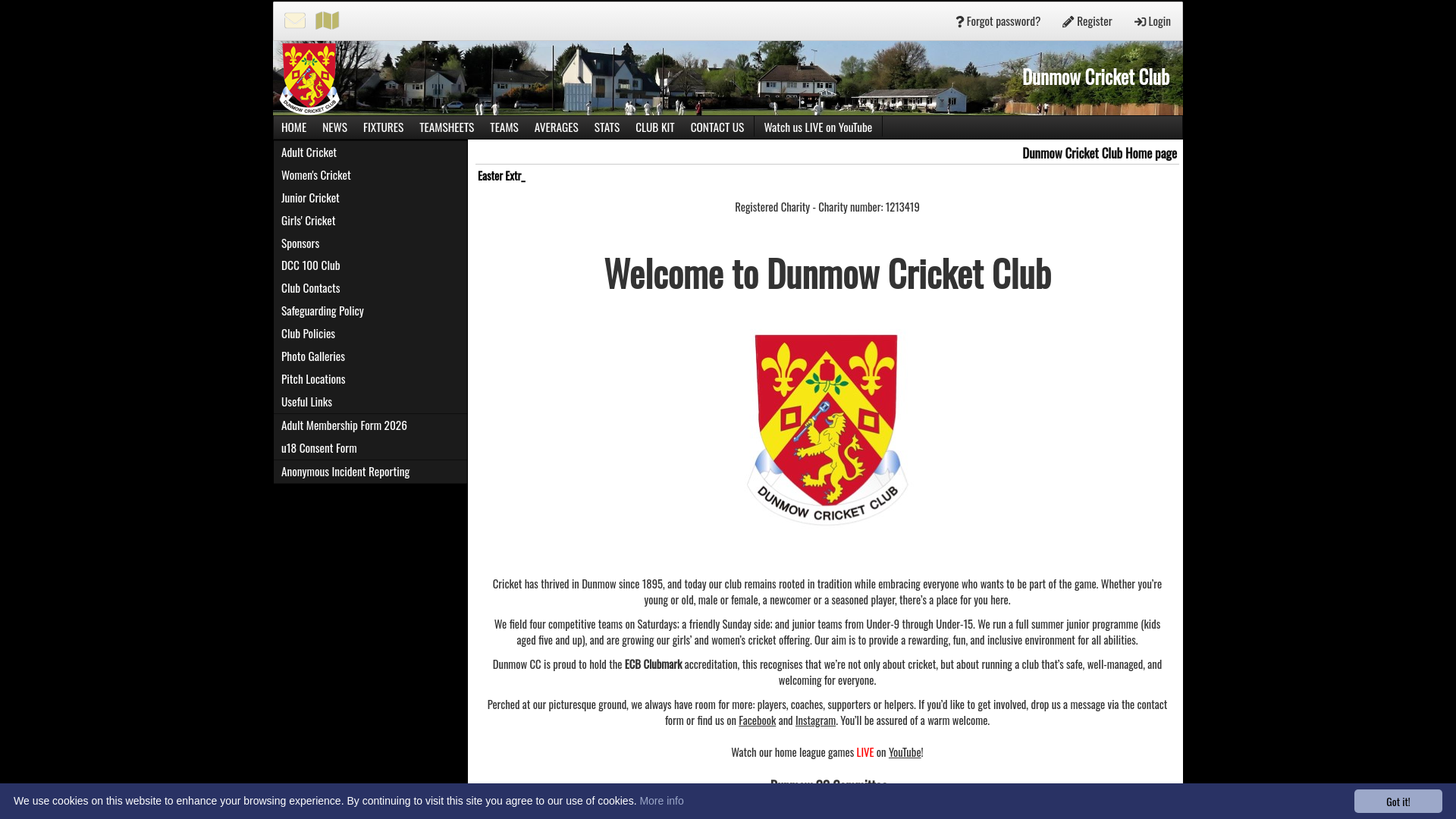Open STATS menu item
This screenshot has height=819, width=1456.
[x=607, y=127]
